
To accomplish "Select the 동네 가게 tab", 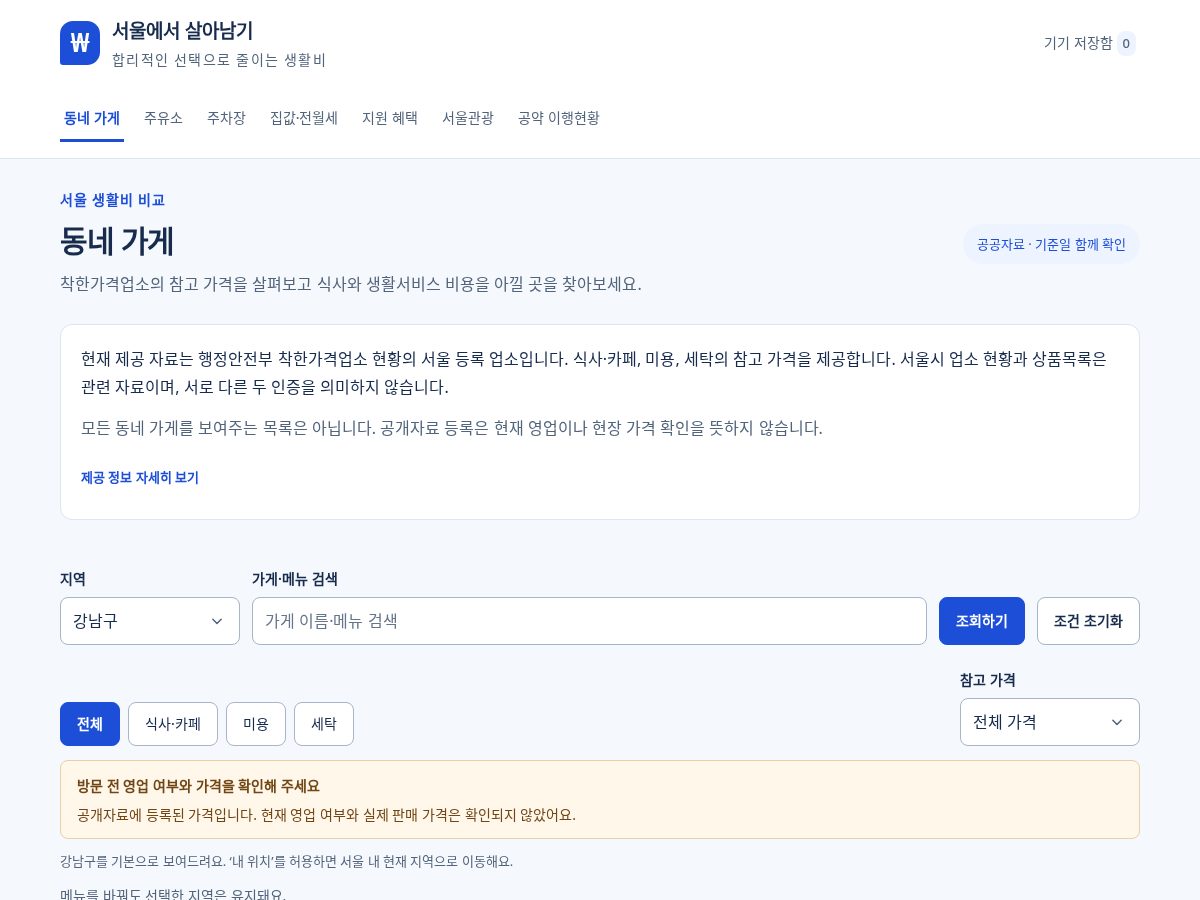I will pyautogui.click(x=92, y=118).
